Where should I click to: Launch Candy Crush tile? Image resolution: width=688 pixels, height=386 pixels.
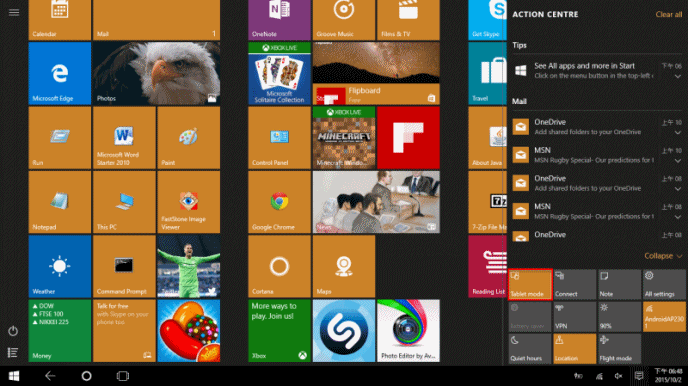point(189,331)
